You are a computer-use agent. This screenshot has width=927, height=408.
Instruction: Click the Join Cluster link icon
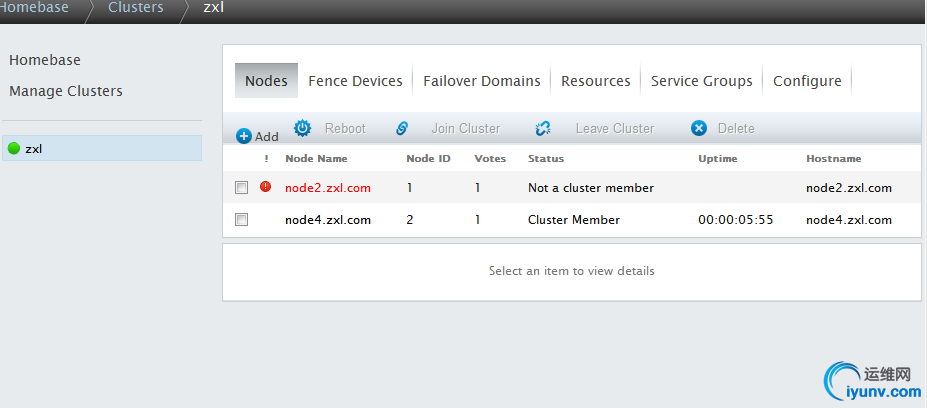pos(402,128)
